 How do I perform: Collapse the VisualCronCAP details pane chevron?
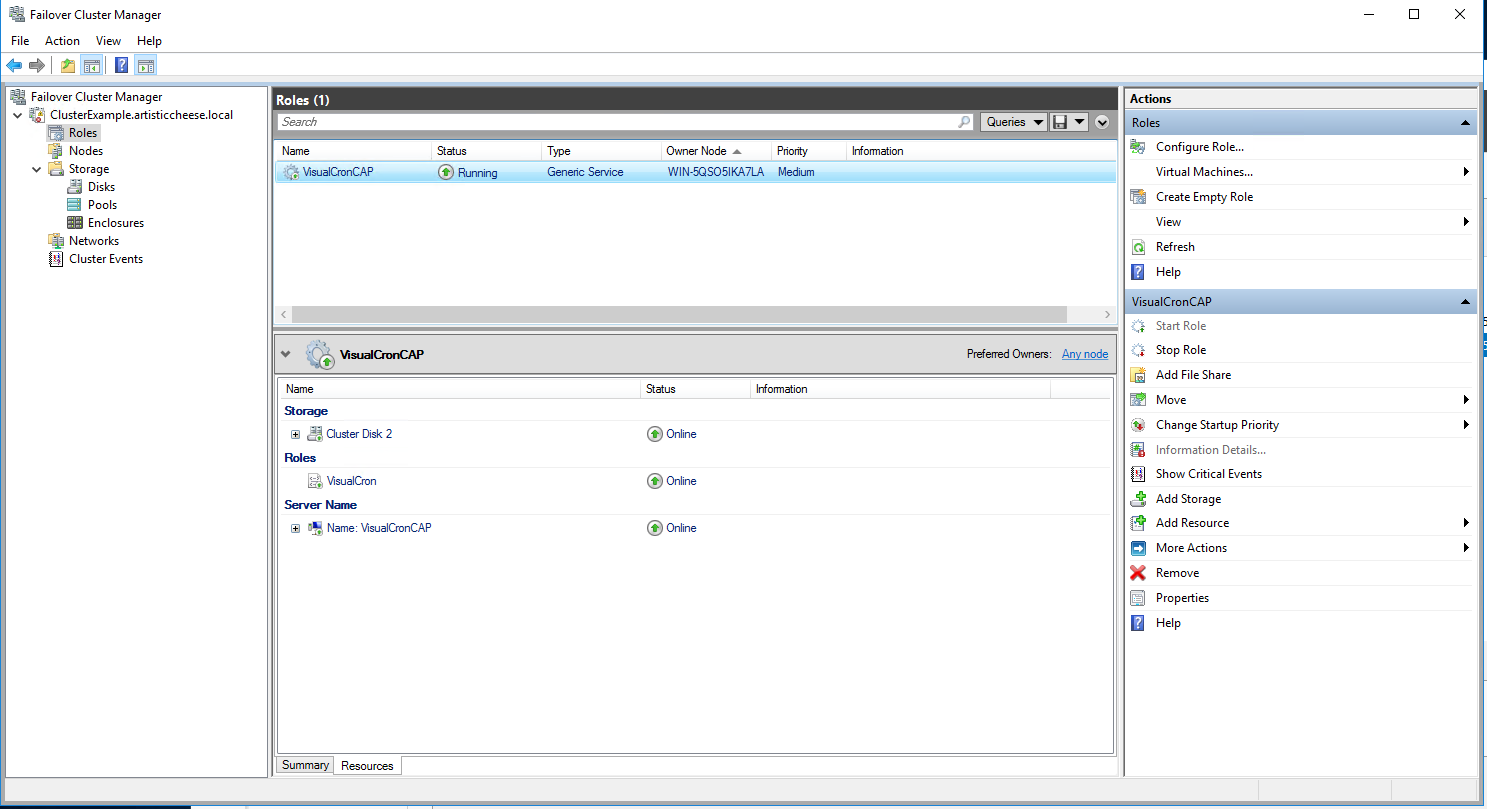(286, 354)
